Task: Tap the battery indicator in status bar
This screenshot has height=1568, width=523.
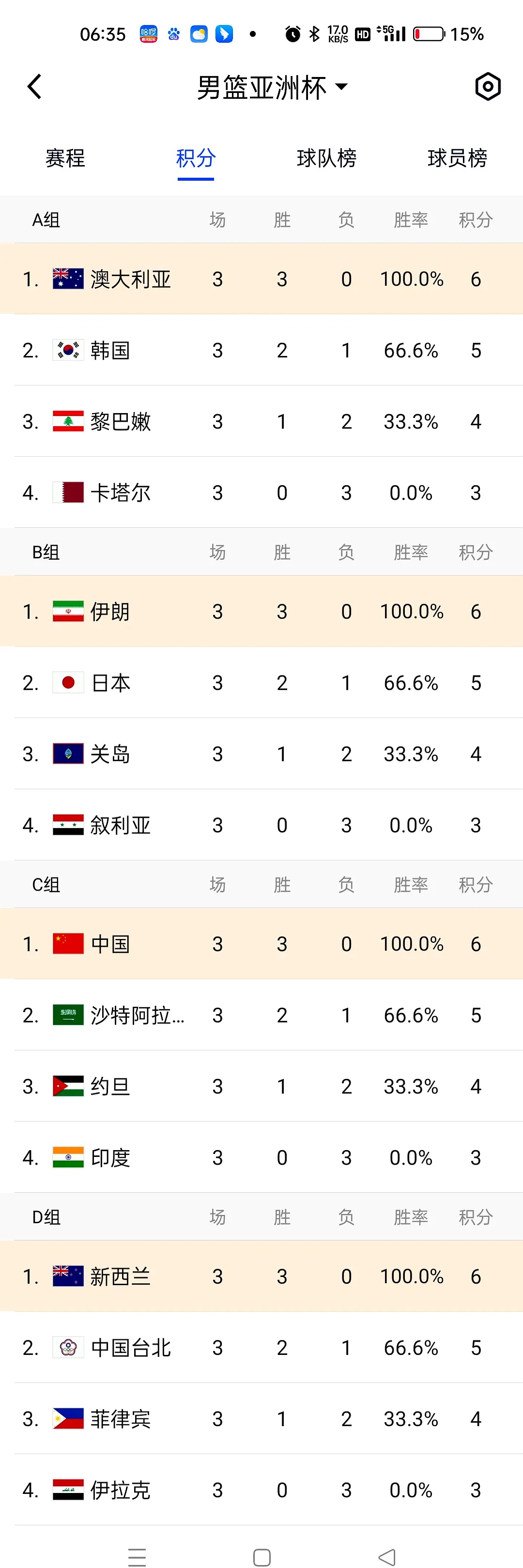Action: coord(429,35)
